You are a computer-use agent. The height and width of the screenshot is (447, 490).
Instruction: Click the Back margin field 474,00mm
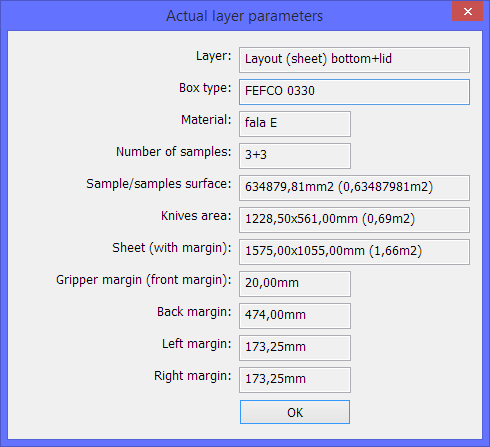(295, 316)
